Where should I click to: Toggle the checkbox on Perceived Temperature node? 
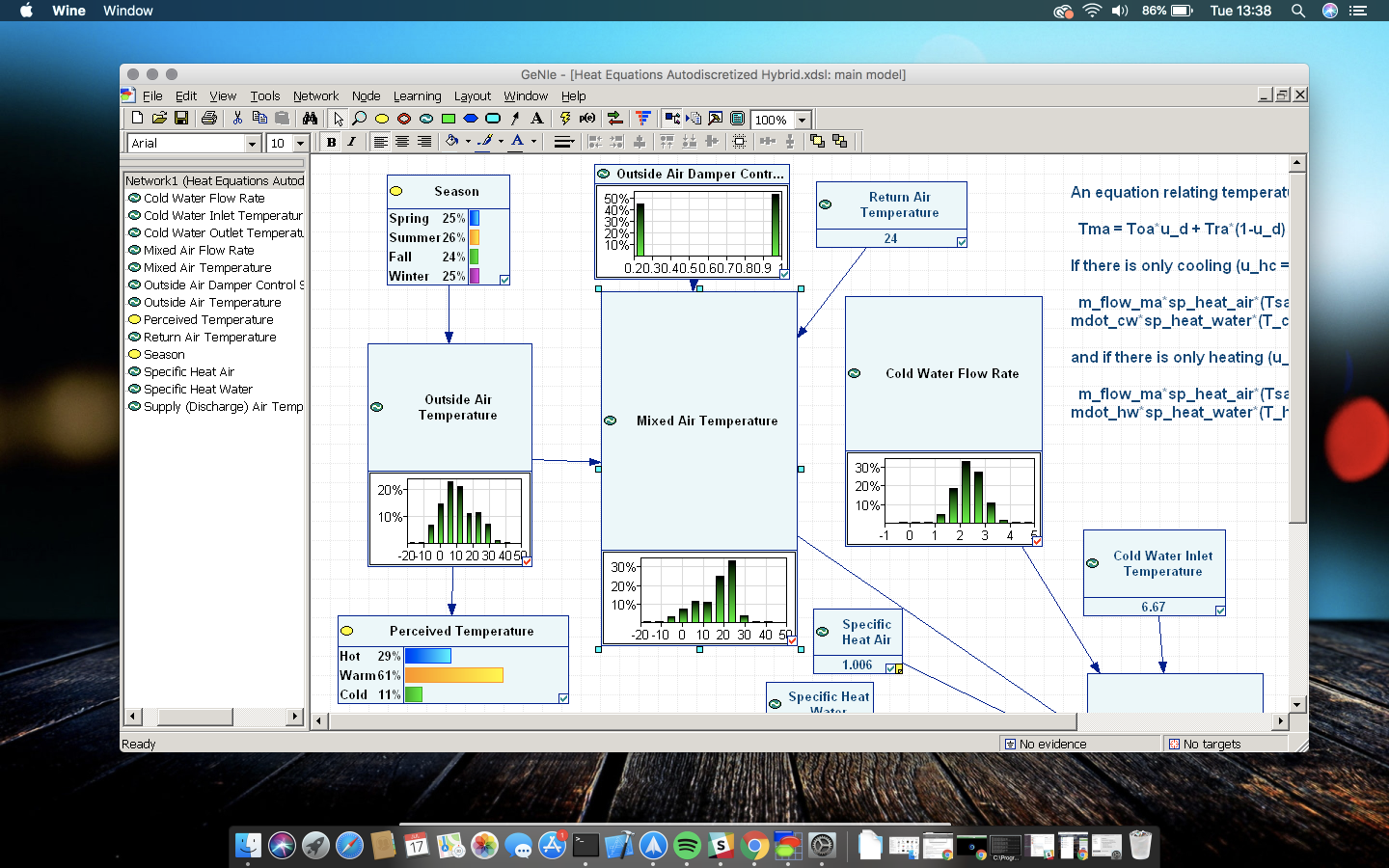coord(562,697)
